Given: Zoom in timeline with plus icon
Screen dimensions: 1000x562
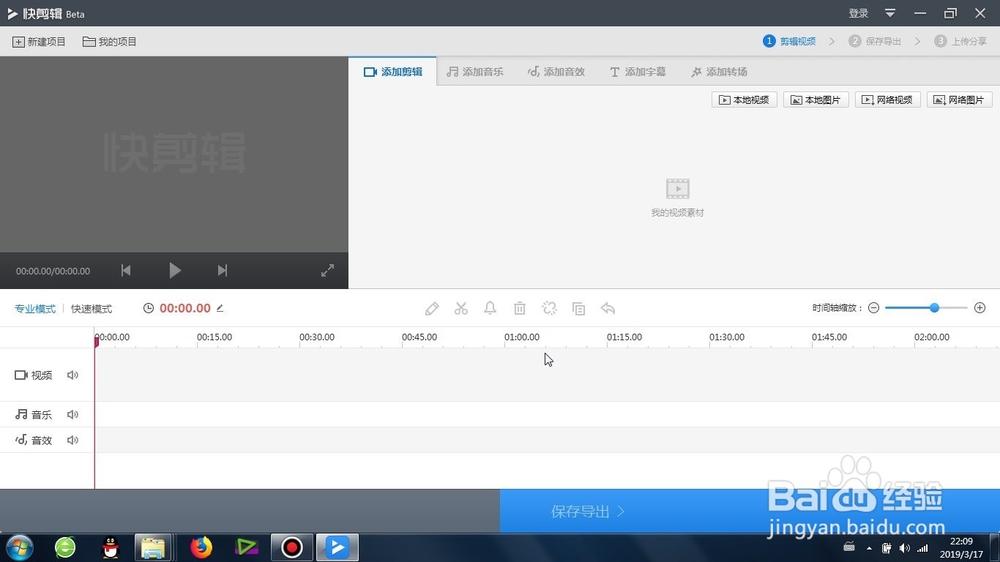Looking at the screenshot, I should tap(980, 308).
